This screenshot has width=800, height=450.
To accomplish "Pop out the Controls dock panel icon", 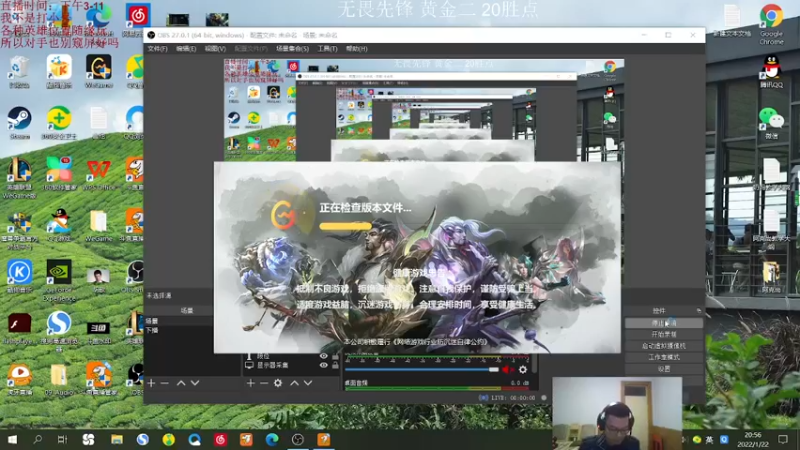I will pyautogui.click(x=698, y=310).
